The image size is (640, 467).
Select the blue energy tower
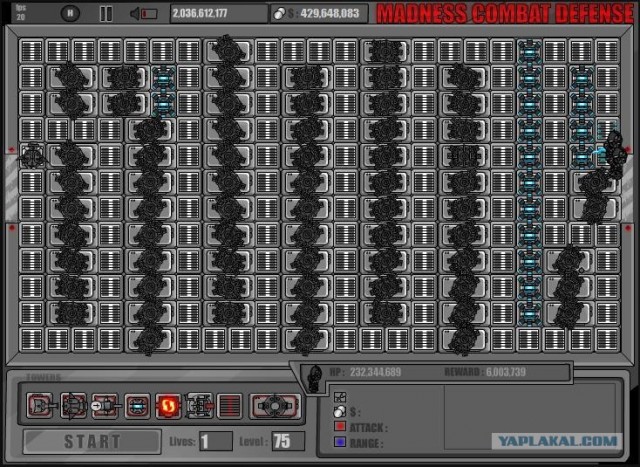pos(137,406)
